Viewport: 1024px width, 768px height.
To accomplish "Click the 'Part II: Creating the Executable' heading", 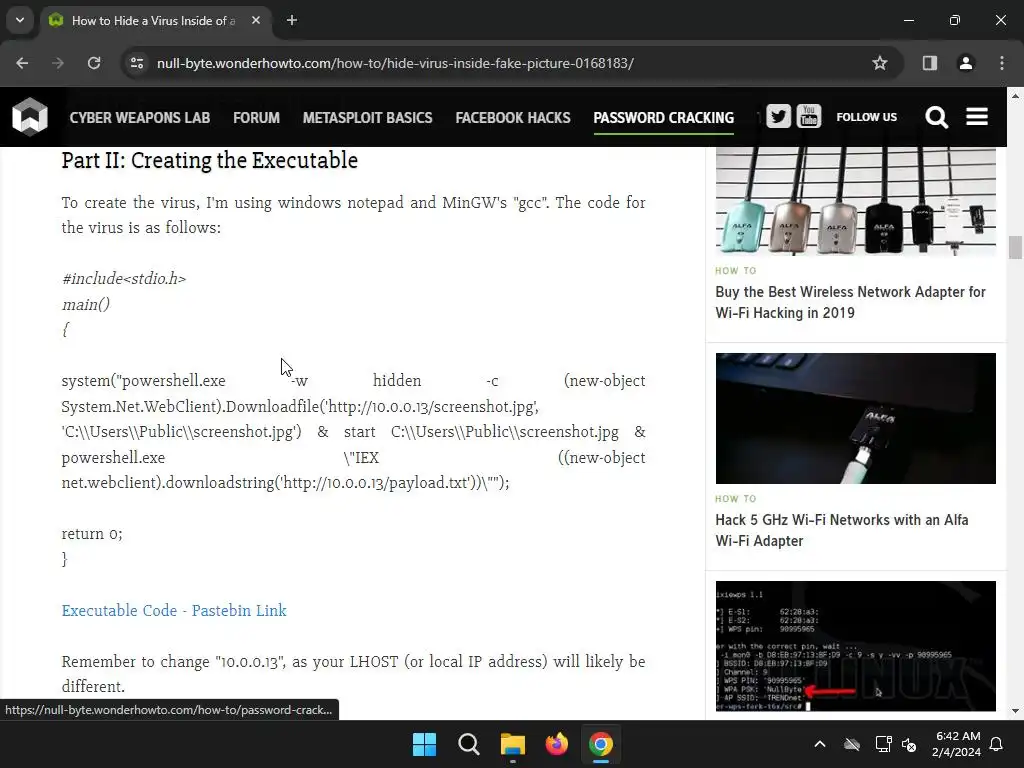I will [210, 161].
